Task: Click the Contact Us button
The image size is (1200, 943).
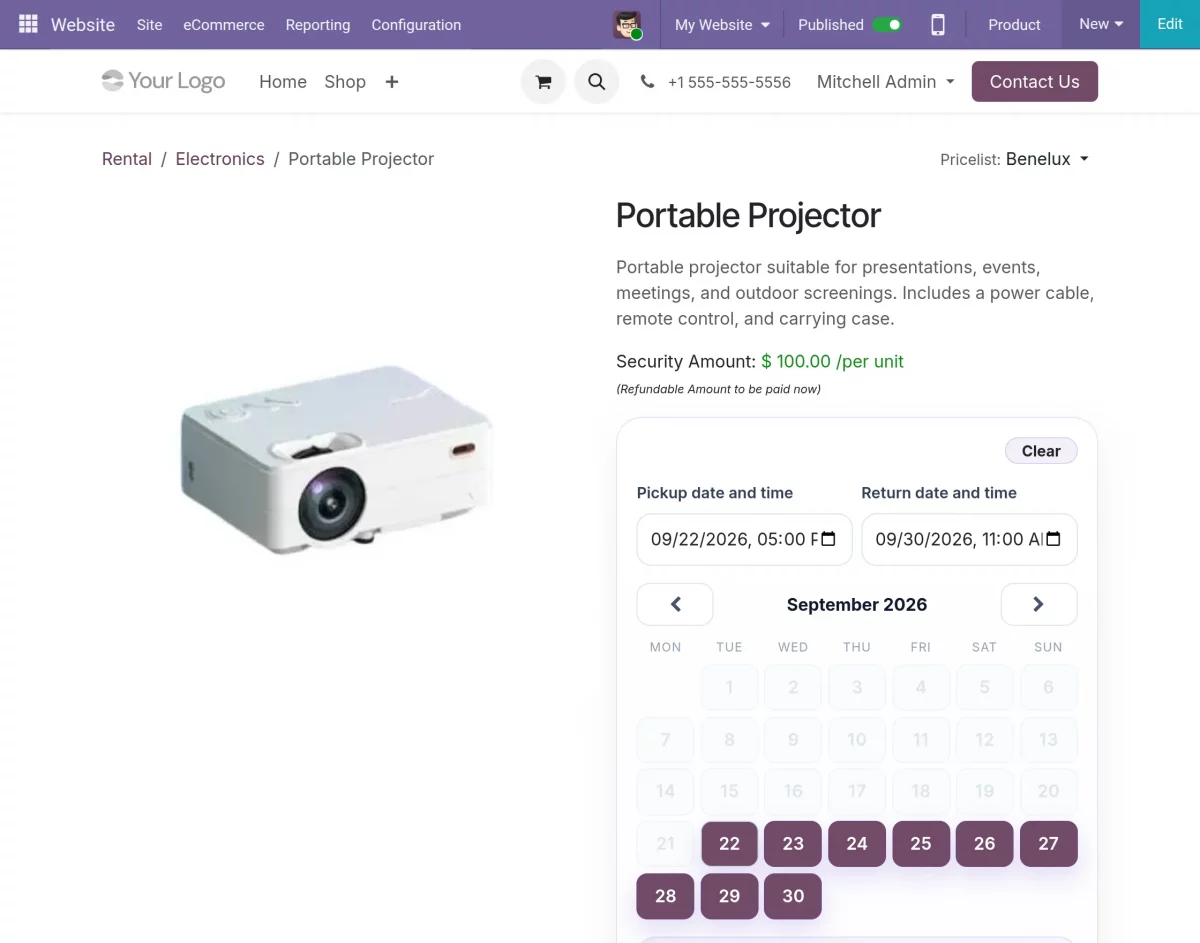Action: pos(1035,82)
